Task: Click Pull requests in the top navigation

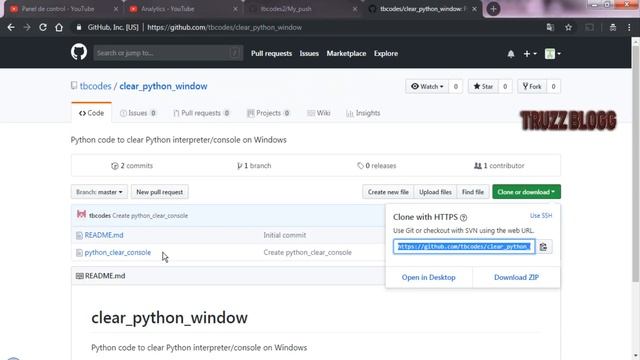Action: click(x=271, y=53)
